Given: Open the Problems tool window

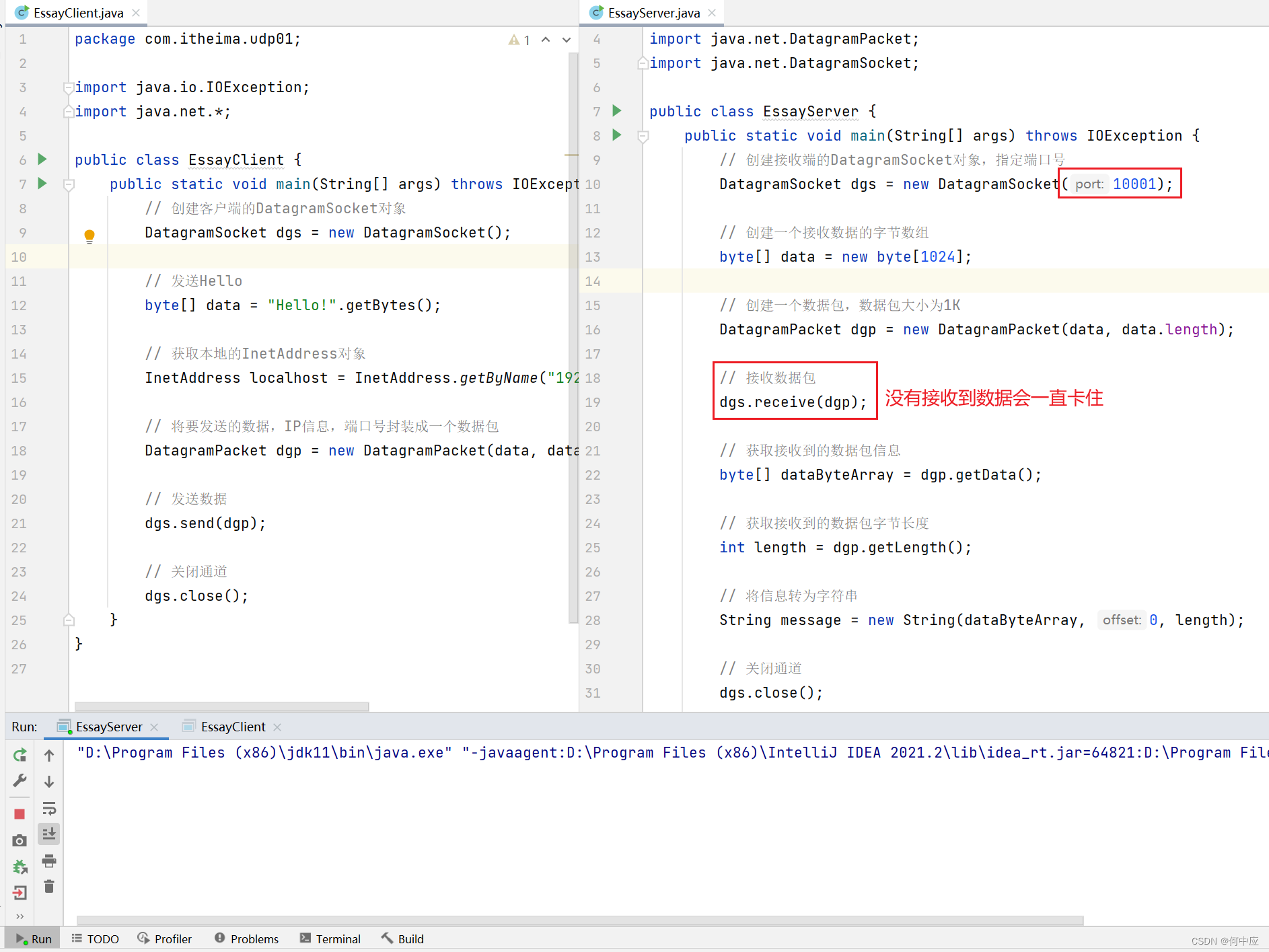Looking at the screenshot, I should coord(246,939).
